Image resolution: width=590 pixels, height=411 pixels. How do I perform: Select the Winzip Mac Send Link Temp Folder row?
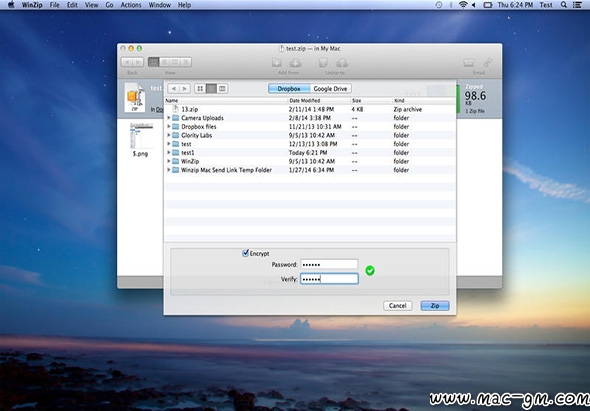point(310,170)
